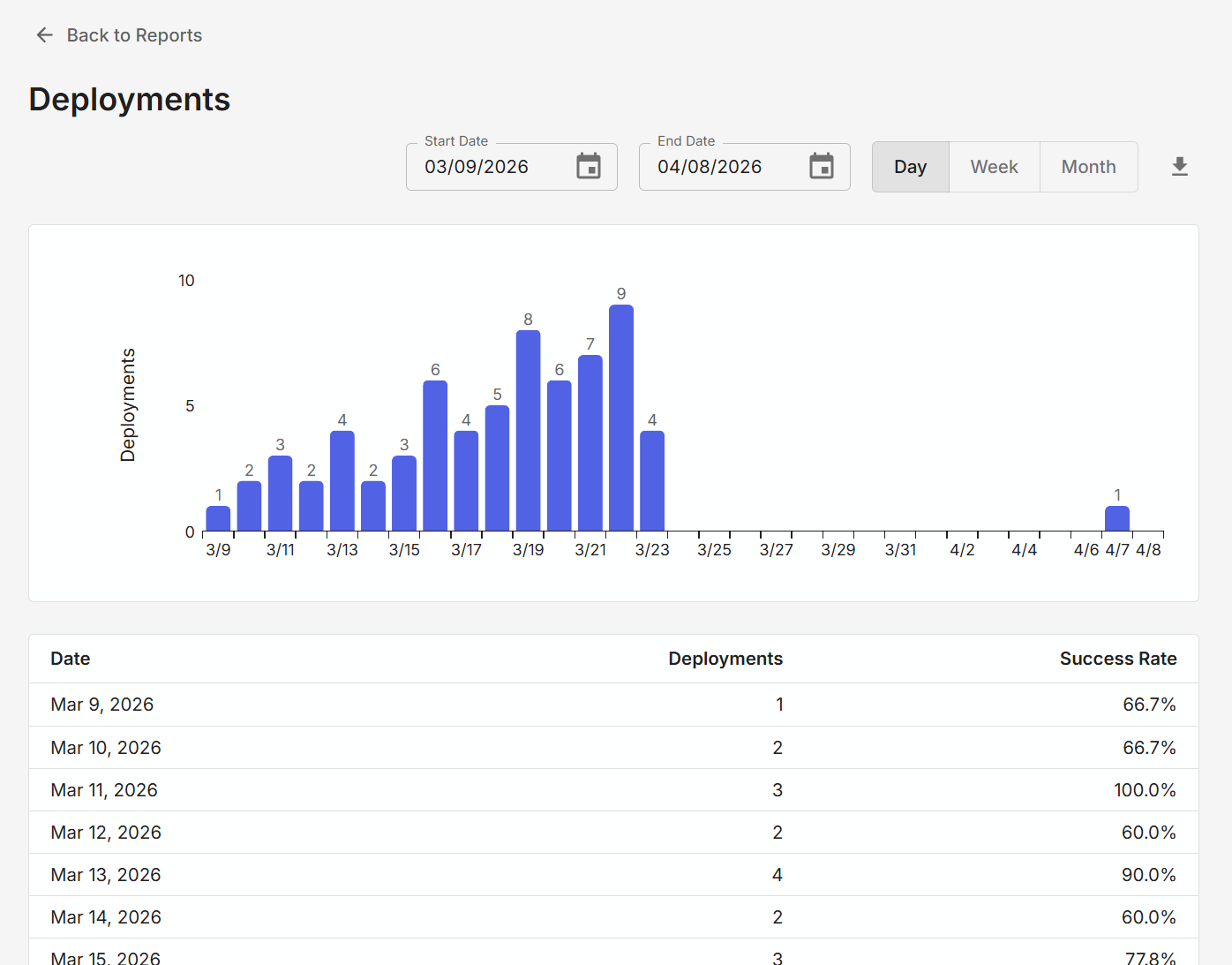The image size is (1232, 965).
Task: Click the tallest bar showing 9 deployments
Action: [621, 418]
